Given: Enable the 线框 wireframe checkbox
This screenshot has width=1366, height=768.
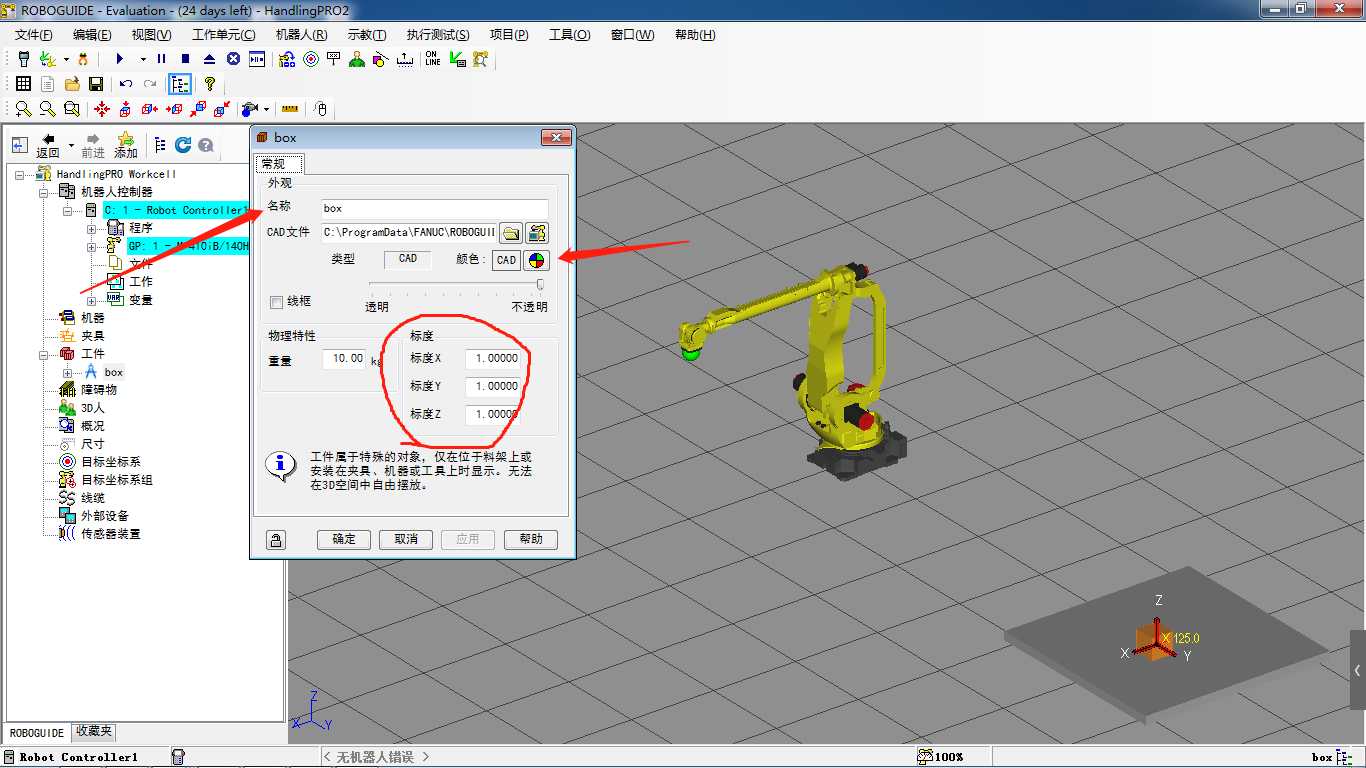Looking at the screenshot, I should click(x=277, y=302).
